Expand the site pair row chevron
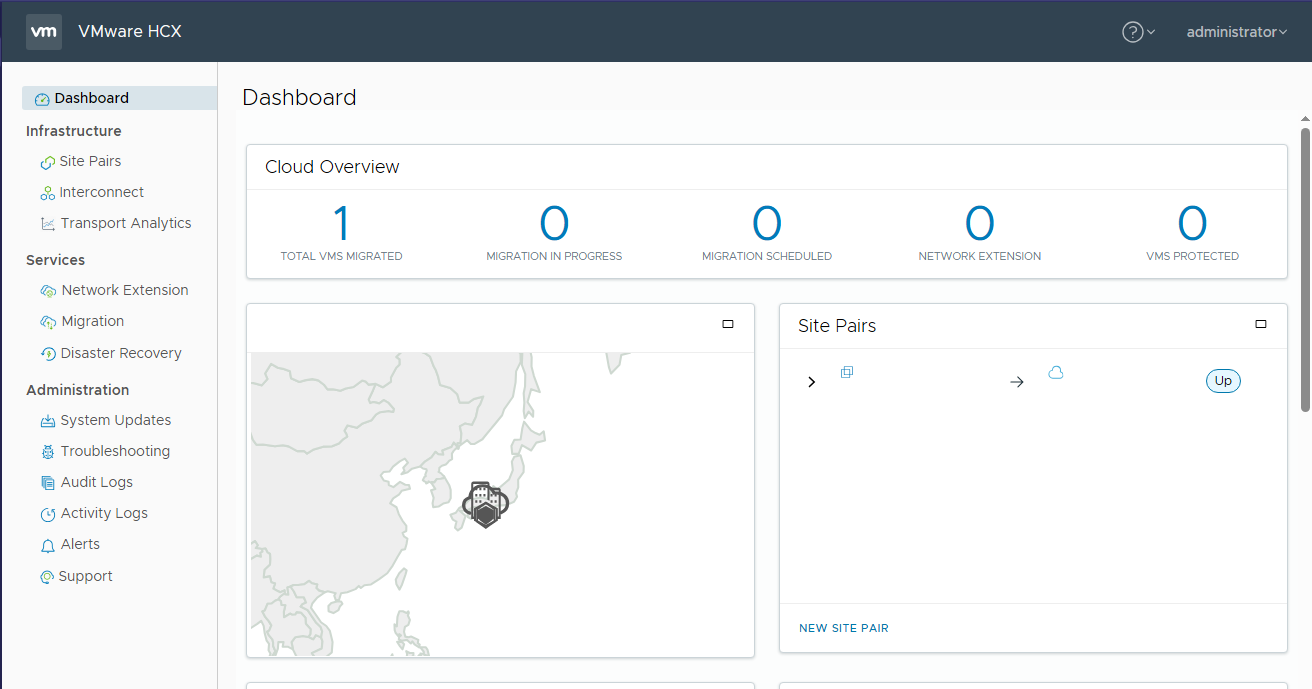 click(812, 382)
